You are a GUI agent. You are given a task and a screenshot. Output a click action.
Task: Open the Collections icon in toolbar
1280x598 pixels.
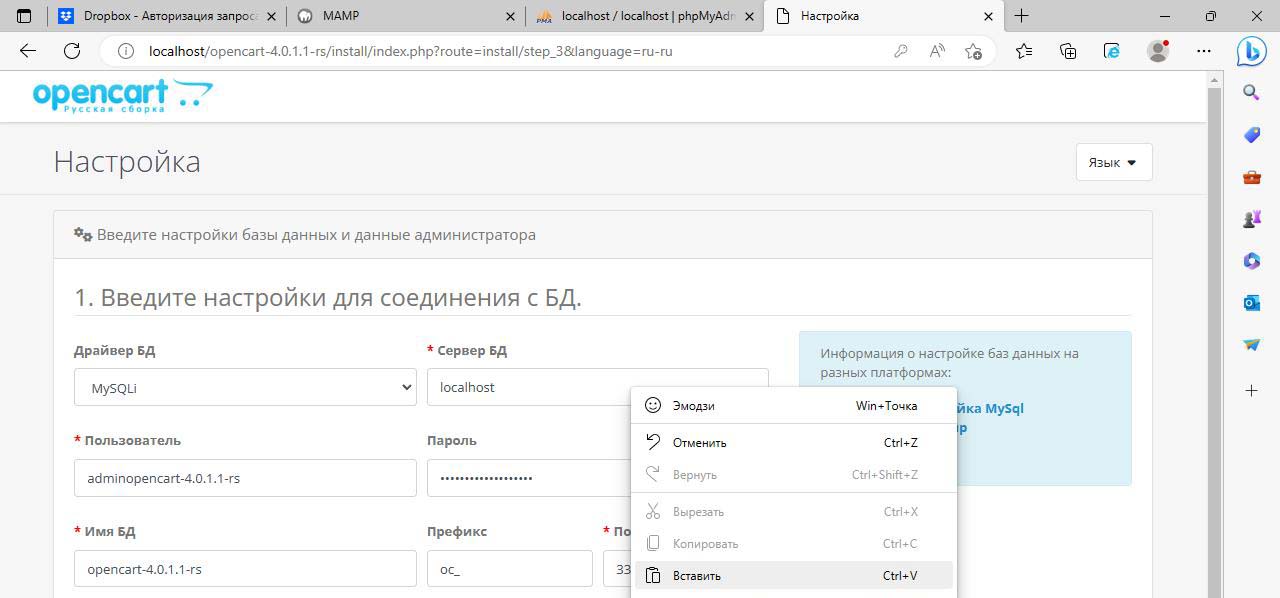[1068, 51]
